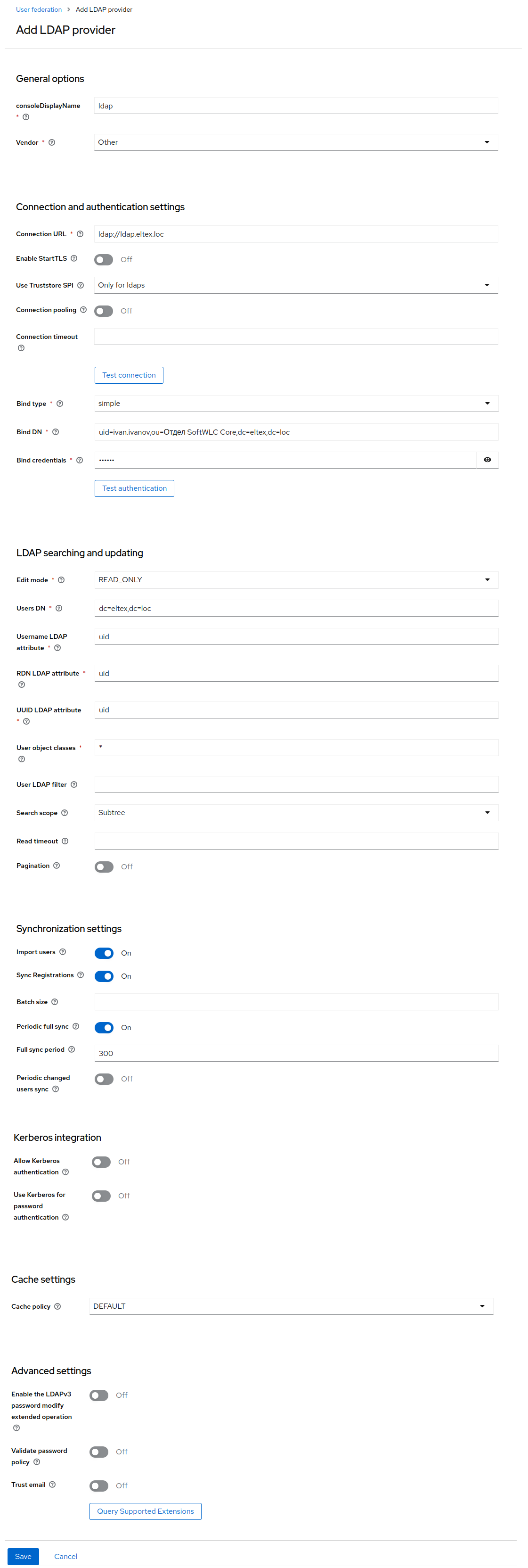Viewport: 528px width, 1568px height.
Task: Open help tooltip for Import users
Action: coord(63,952)
